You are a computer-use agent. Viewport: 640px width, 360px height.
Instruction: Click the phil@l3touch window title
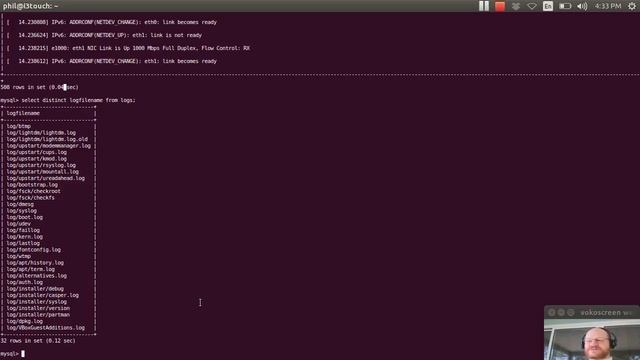point(30,6)
